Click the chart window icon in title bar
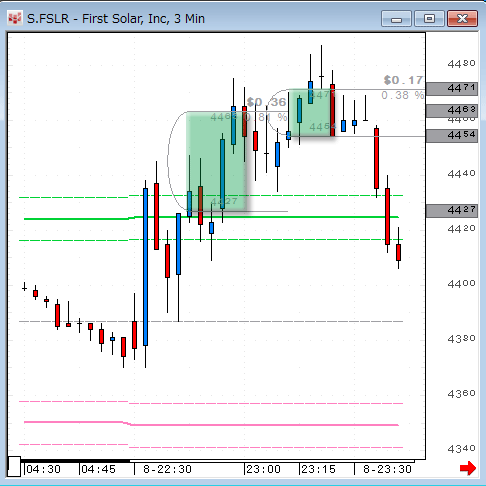Viewport: 486px width, 486px height. (15, 19)
